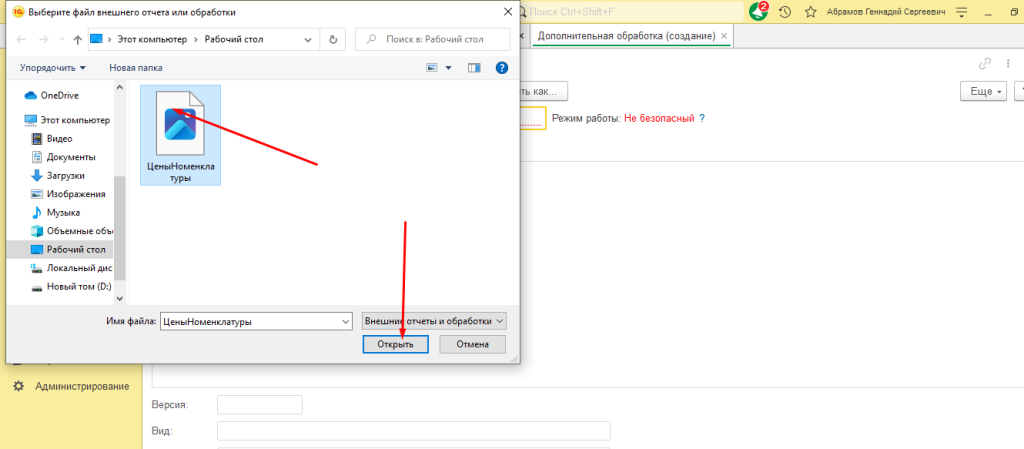Select Загрузки in the navigation pane

[65, 175]
